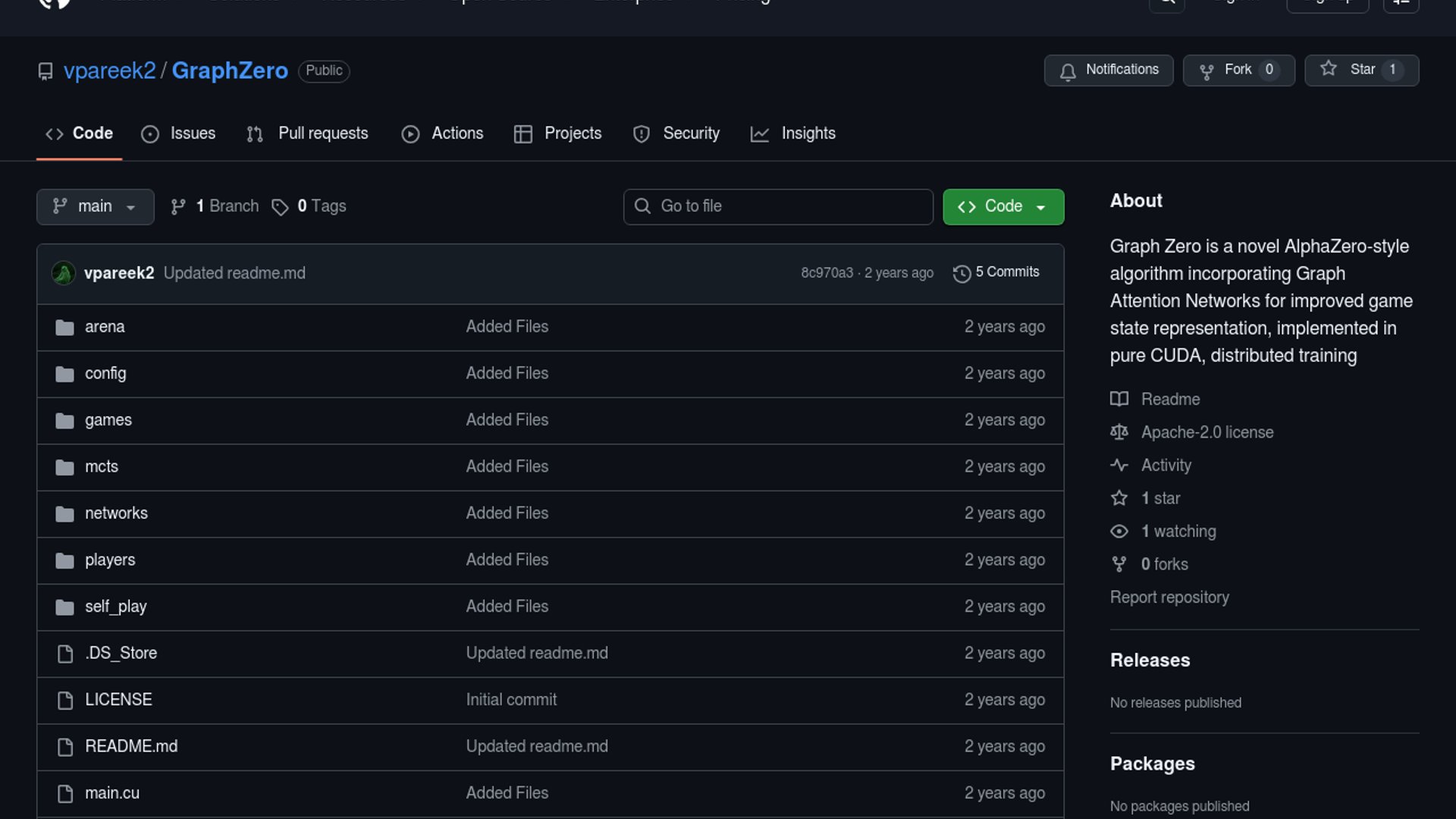Click the Notifications bell button
The width and height of the screenshot is (1456, 819).
[1108, 70]
